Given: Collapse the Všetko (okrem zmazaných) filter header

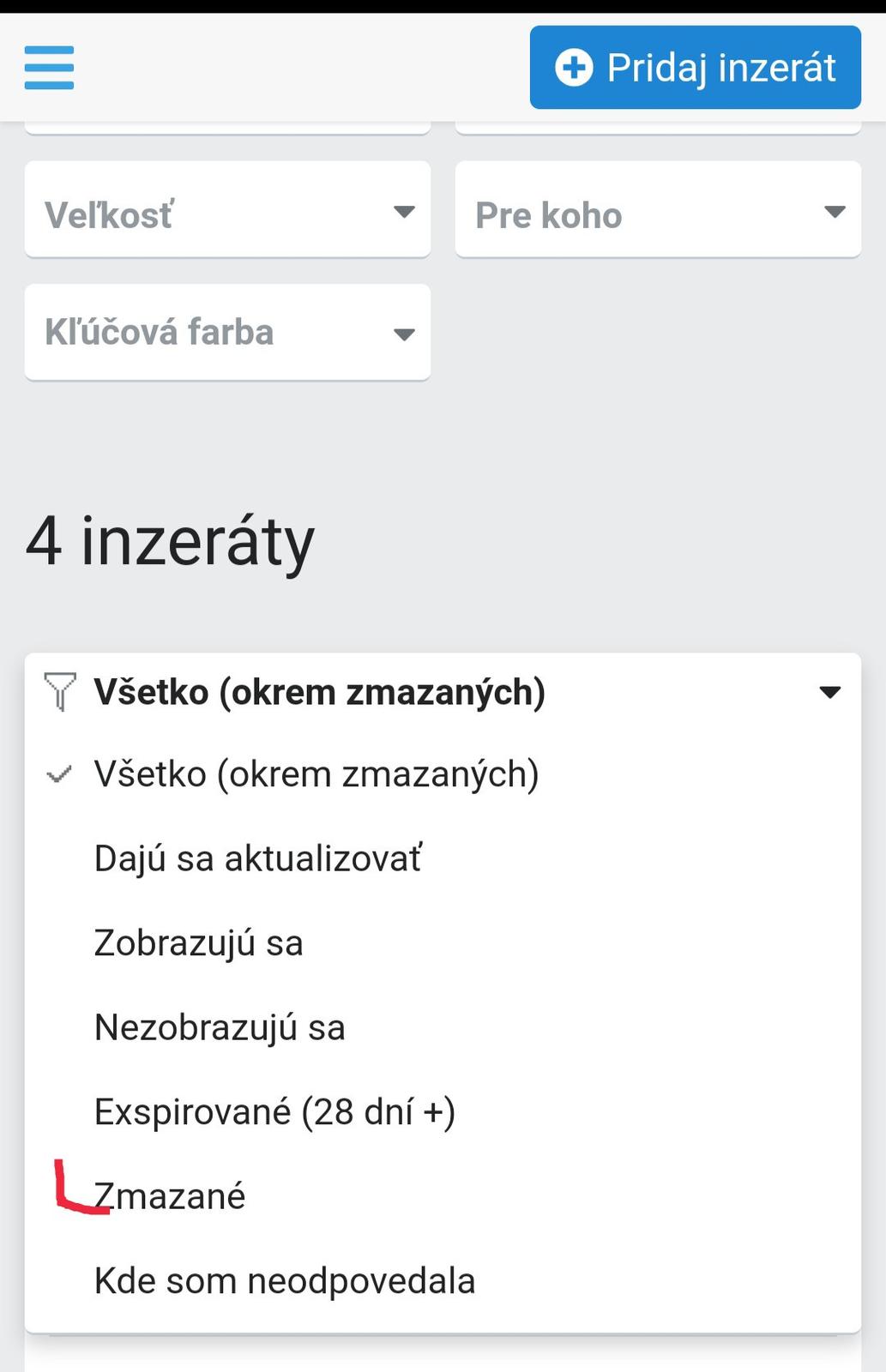Looking at the screenshot, I should coord(443,692).
